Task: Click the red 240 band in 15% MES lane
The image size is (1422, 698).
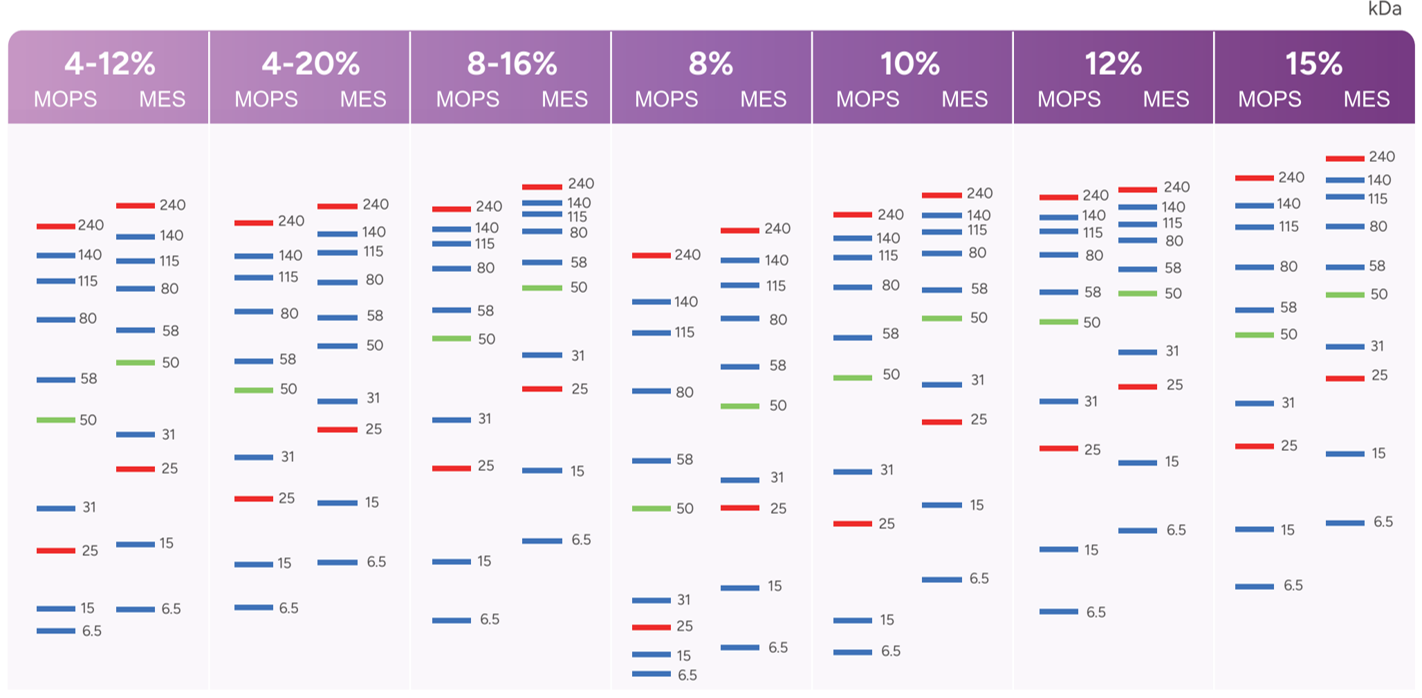Action: [1345, 158]
